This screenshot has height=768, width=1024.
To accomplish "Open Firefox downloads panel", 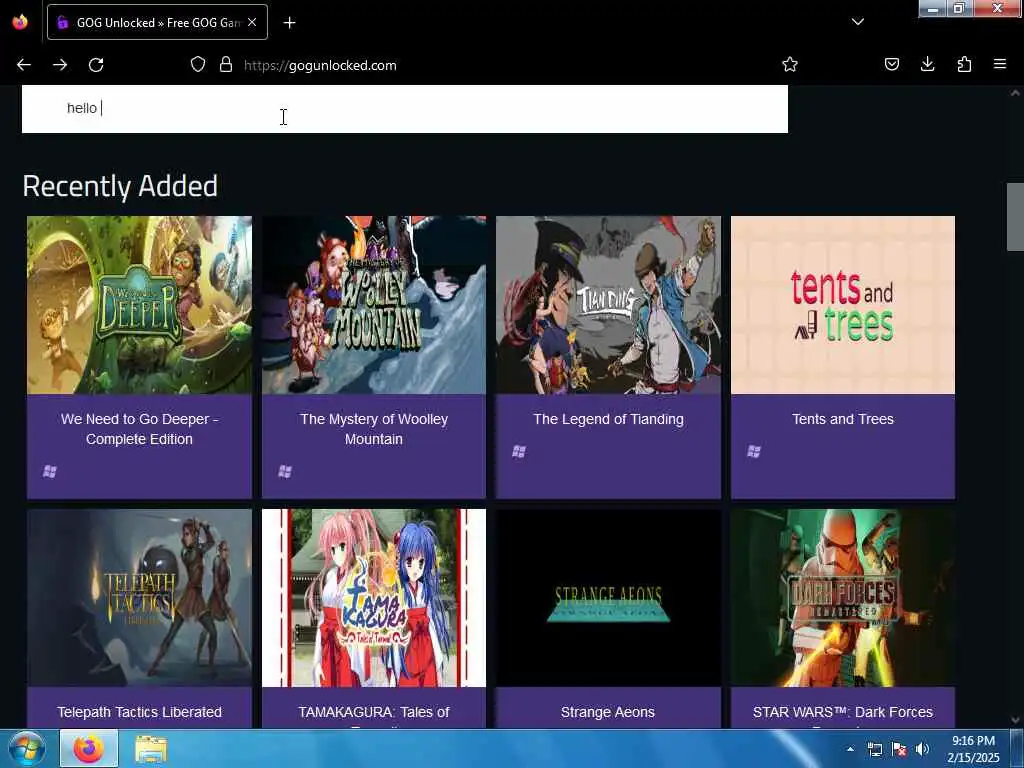I will point(928,65).
